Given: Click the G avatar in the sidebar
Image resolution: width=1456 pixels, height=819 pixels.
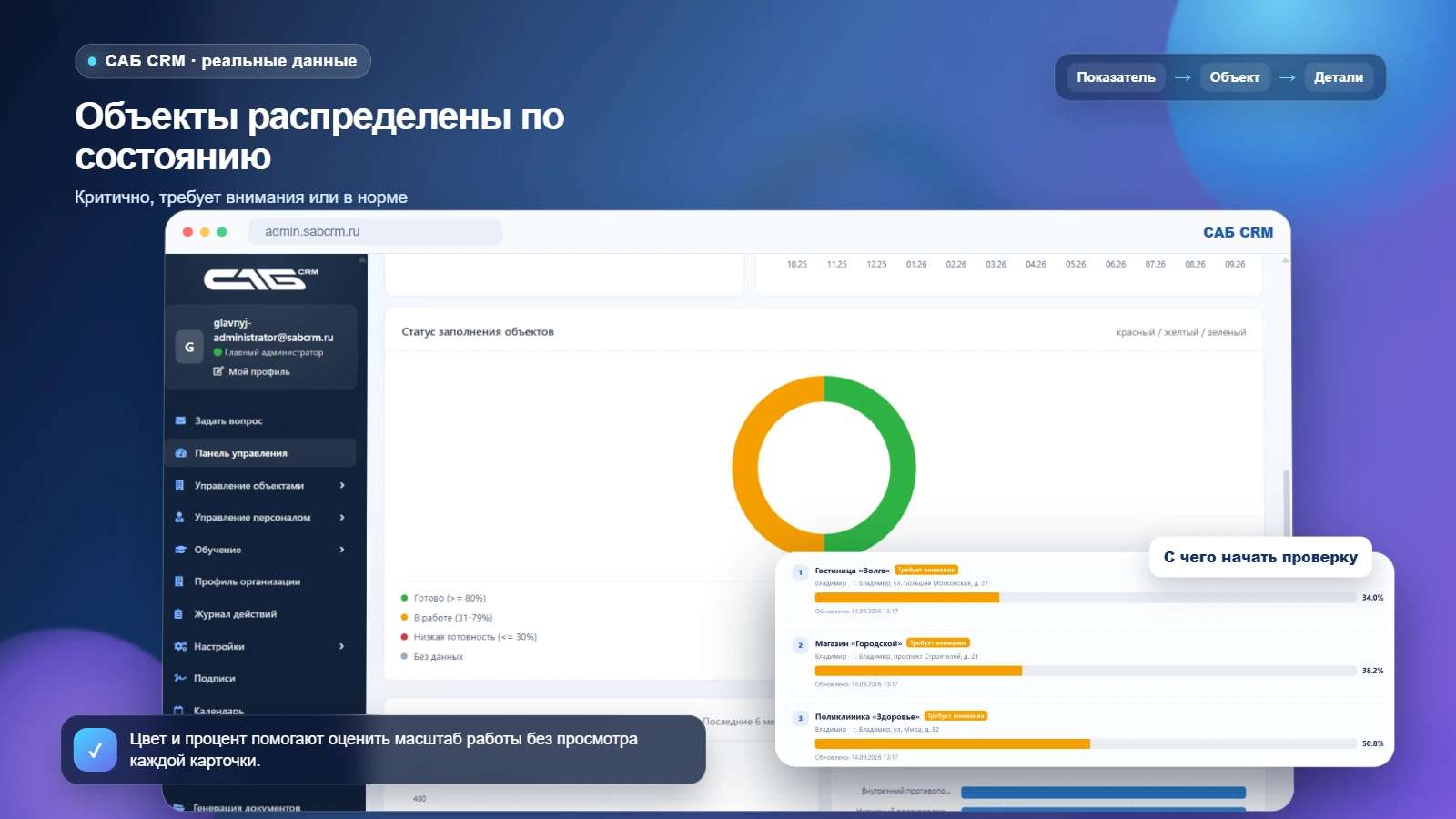Looking at the screenshot, I should 189,347.
